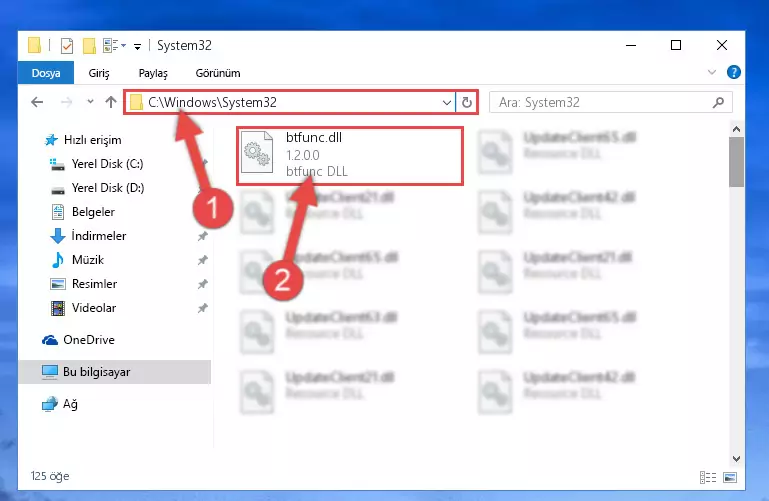Click the pin icon next to Resimler
The width and height of the screenshot is (769, 501).
pos(203,284)
